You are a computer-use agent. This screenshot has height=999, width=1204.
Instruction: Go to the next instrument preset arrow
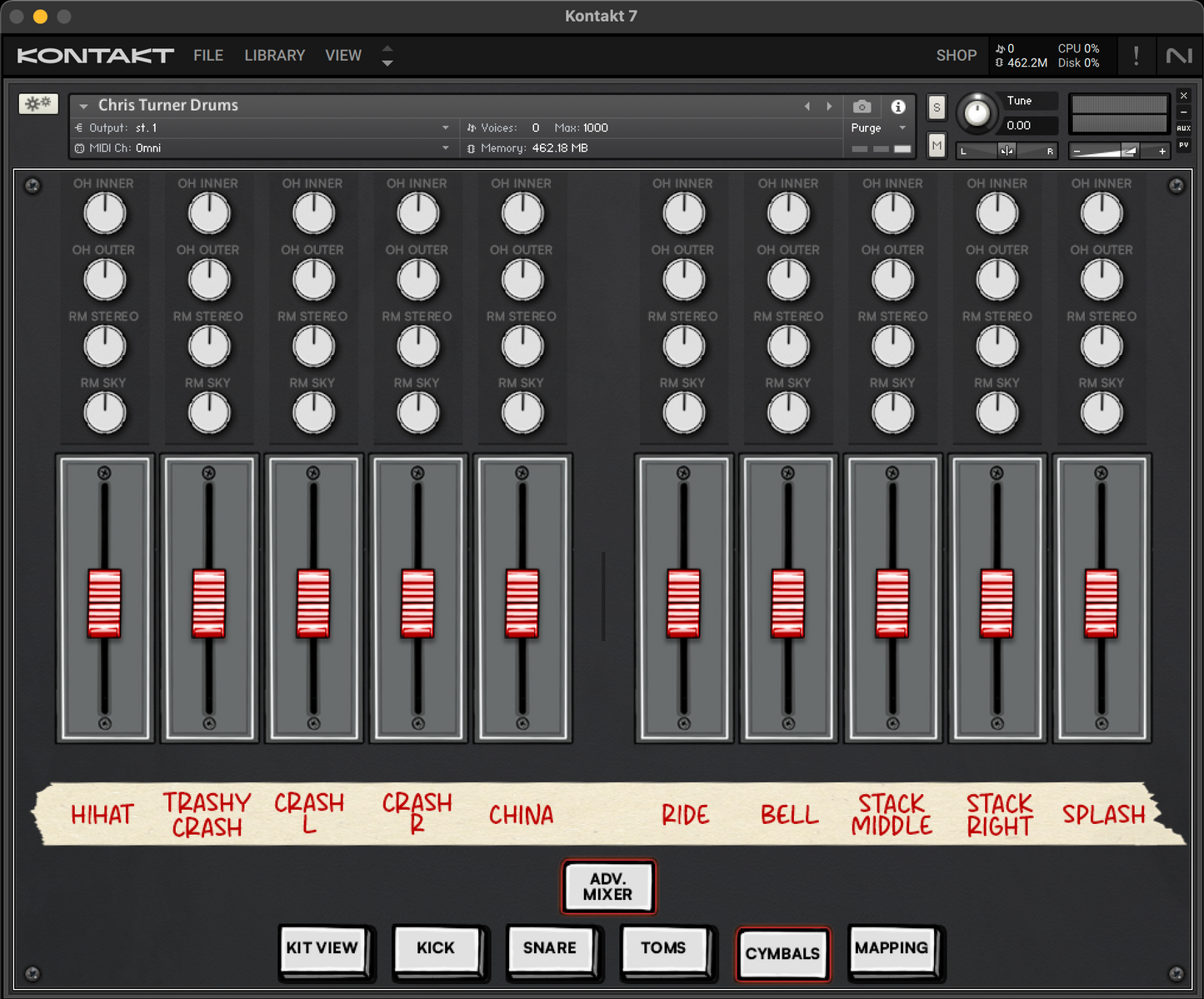pyautogui.click(x=829, y=107)
